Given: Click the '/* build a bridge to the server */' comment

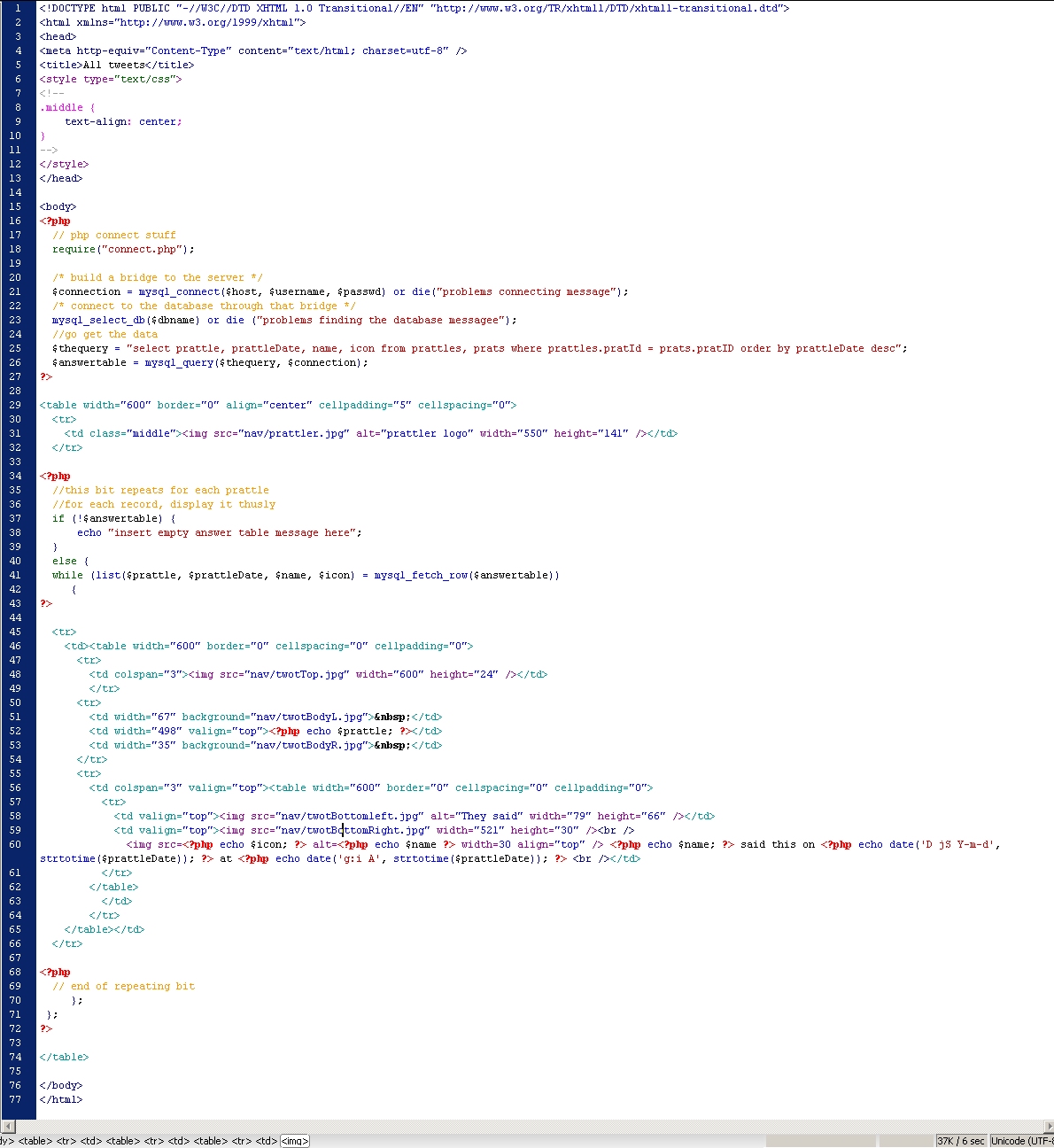Looking at the screenshot, I should [158, 277].
